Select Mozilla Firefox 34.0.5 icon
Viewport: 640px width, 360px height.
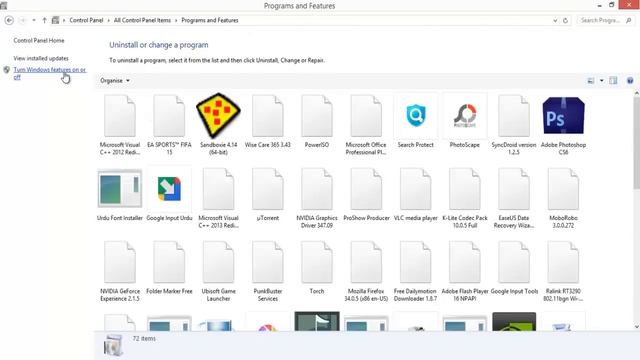click(366, 262)
